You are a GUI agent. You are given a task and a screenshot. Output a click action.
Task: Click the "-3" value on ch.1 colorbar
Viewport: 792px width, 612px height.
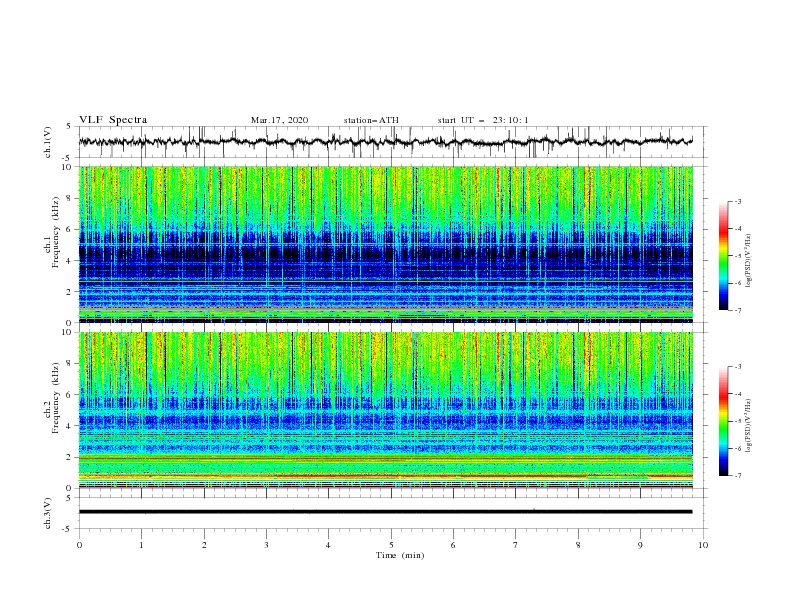[x=738, y=201]
